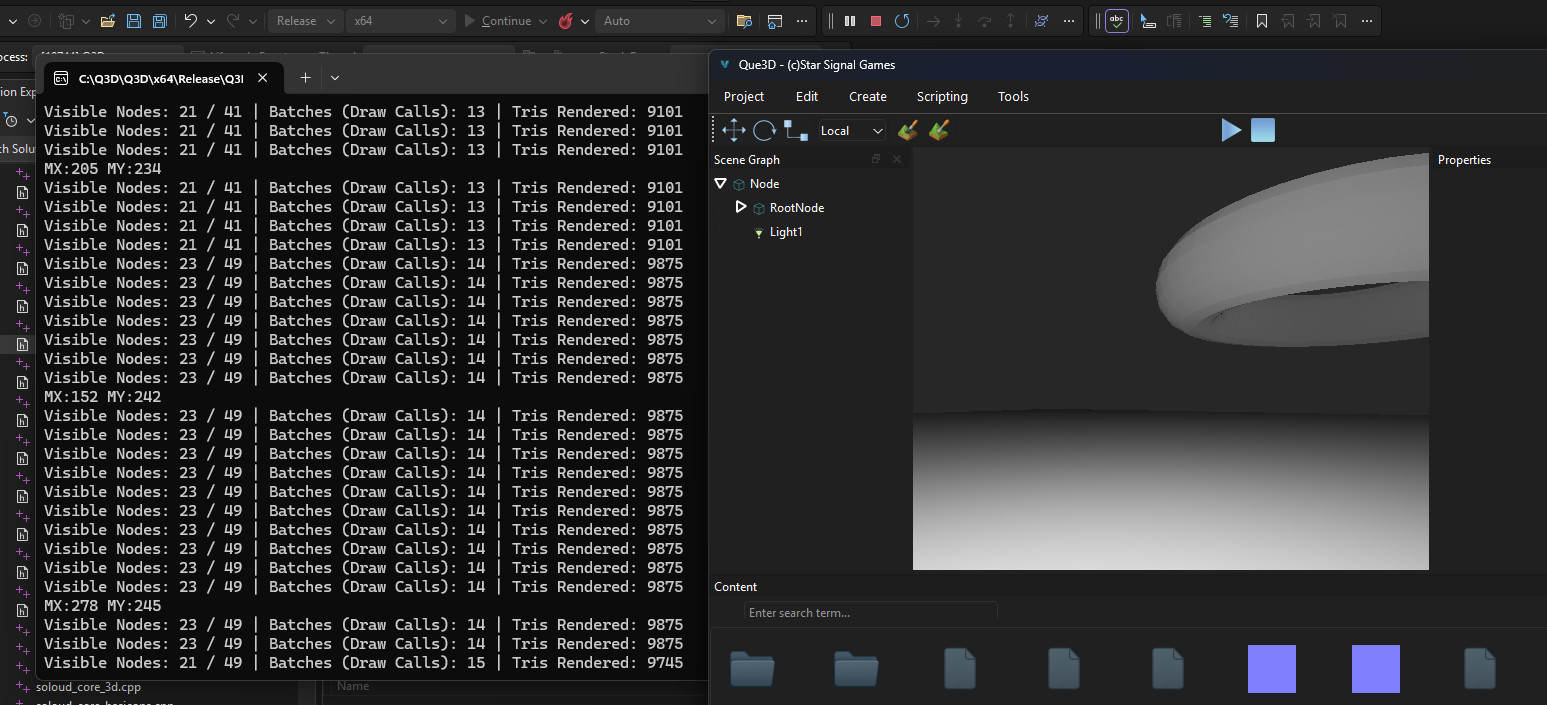Select the Que3D translate move gizmo tool

pos(734,130)
